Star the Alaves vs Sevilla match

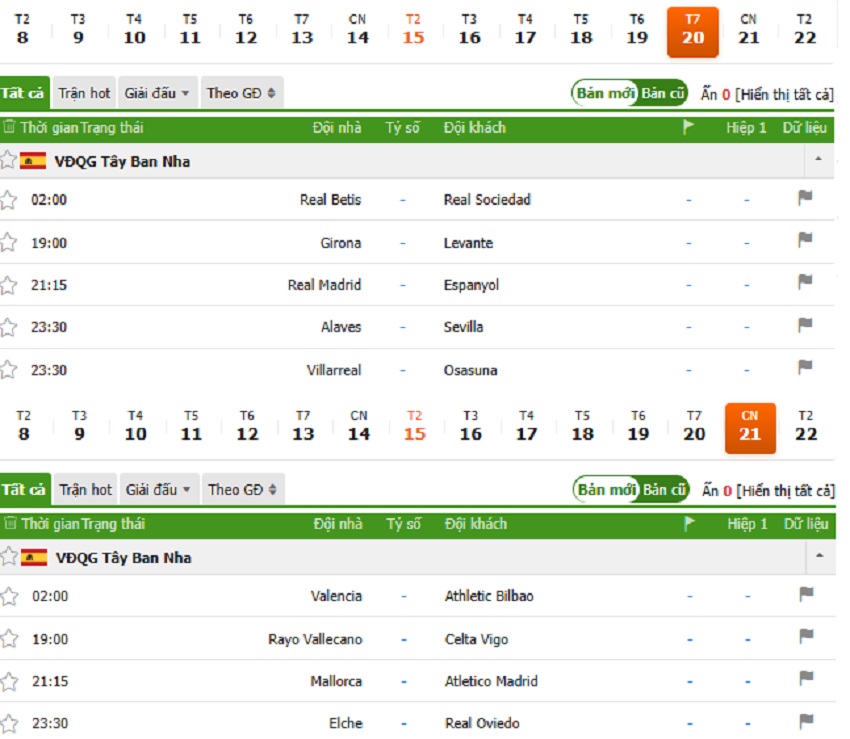8,327
